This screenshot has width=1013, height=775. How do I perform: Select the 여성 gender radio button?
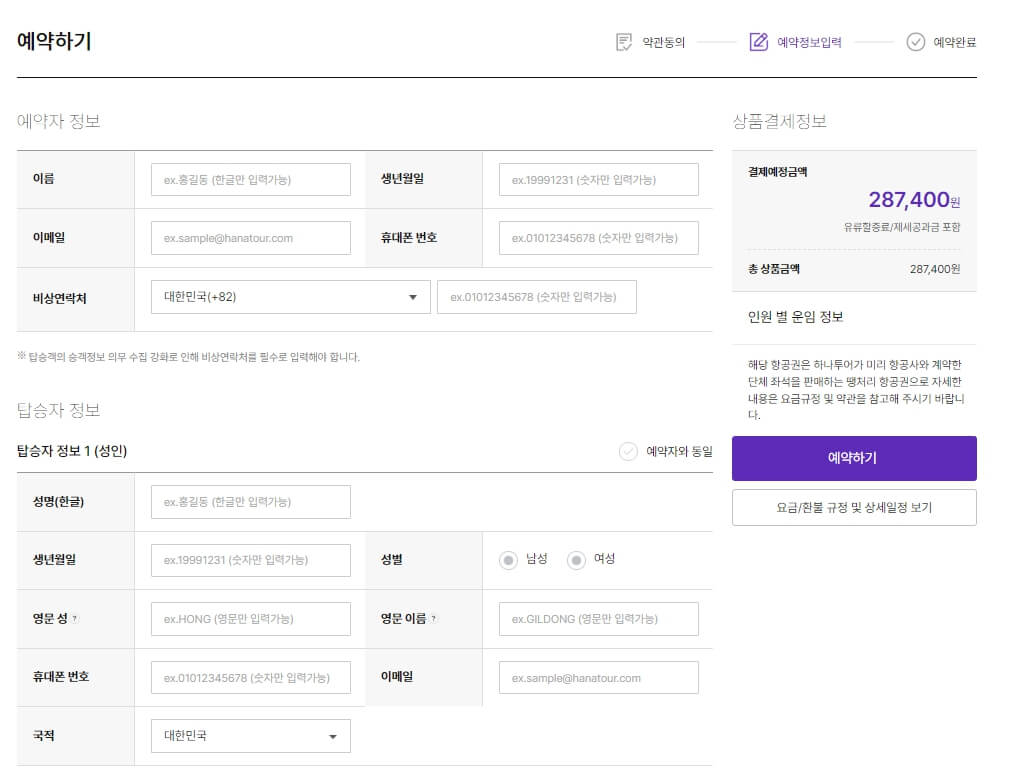click(x=577, y=560)
